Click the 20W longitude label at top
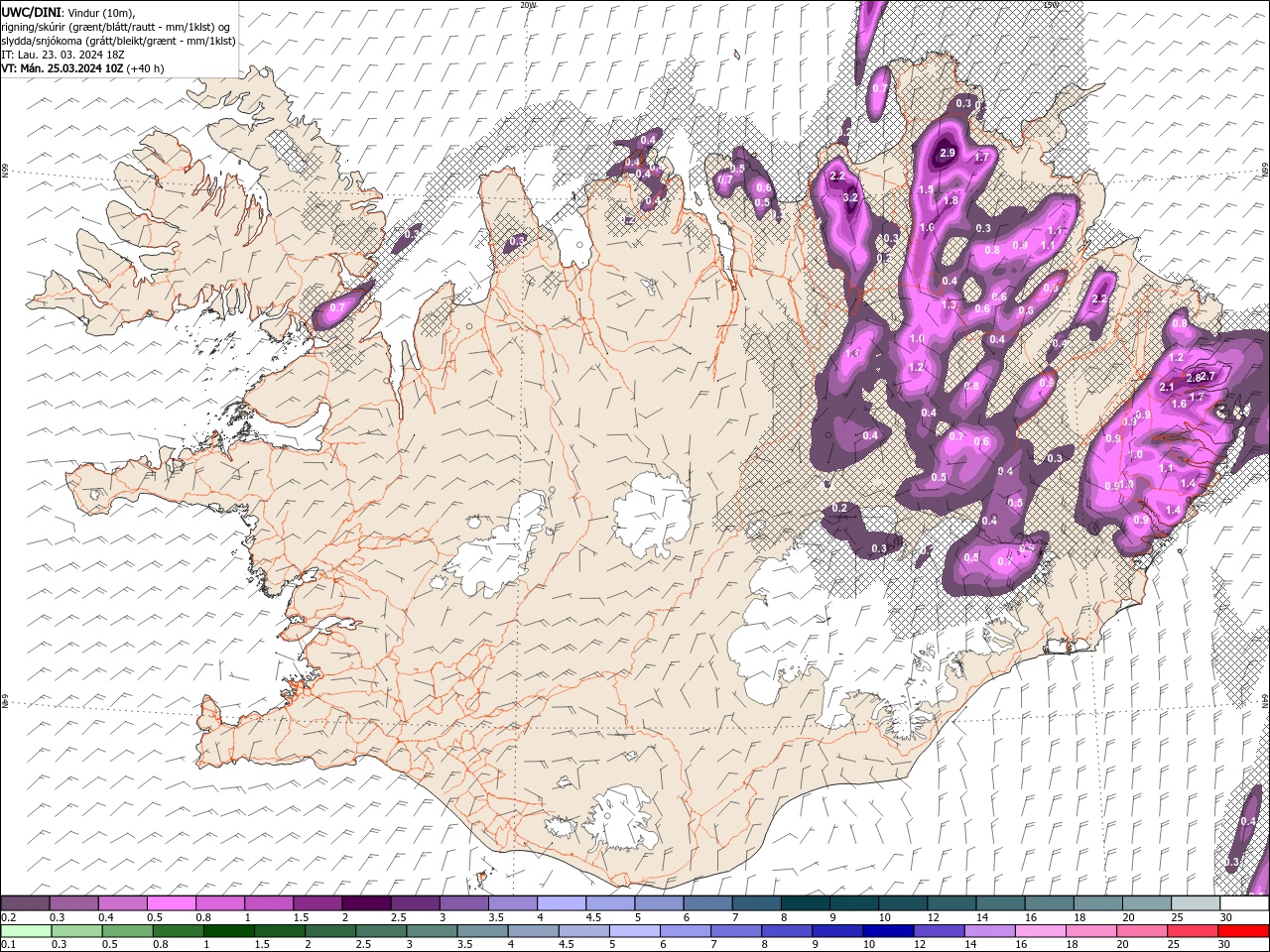 [528, 5]
